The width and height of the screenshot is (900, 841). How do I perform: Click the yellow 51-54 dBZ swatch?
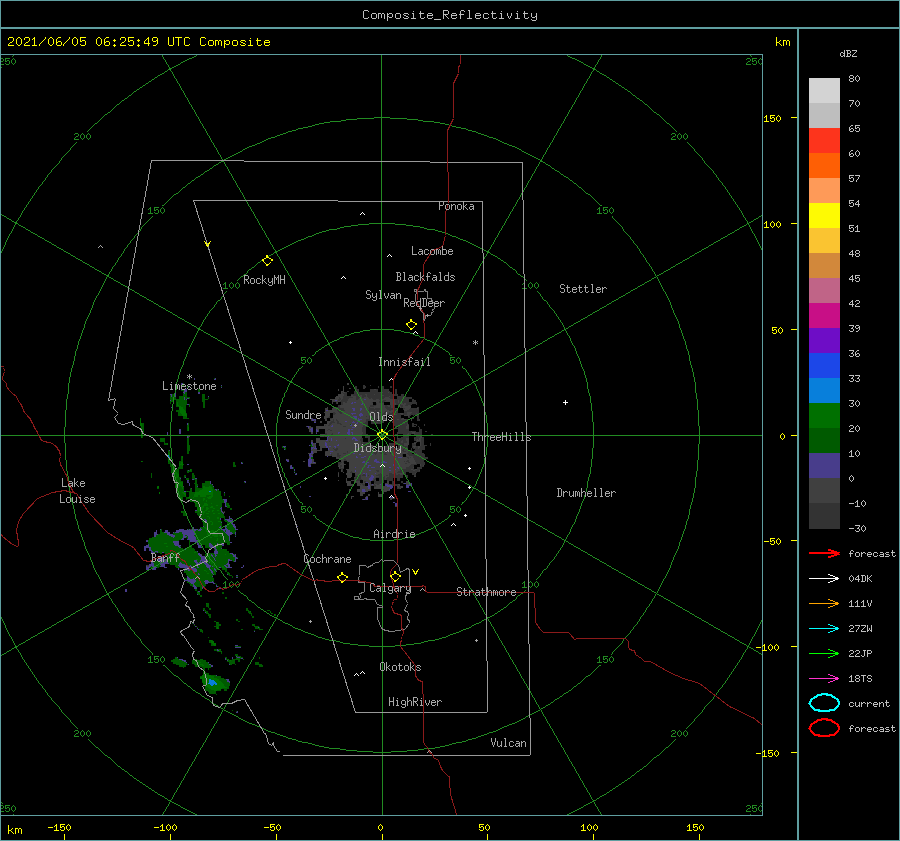pyautogui.click(x=824, y=215)
